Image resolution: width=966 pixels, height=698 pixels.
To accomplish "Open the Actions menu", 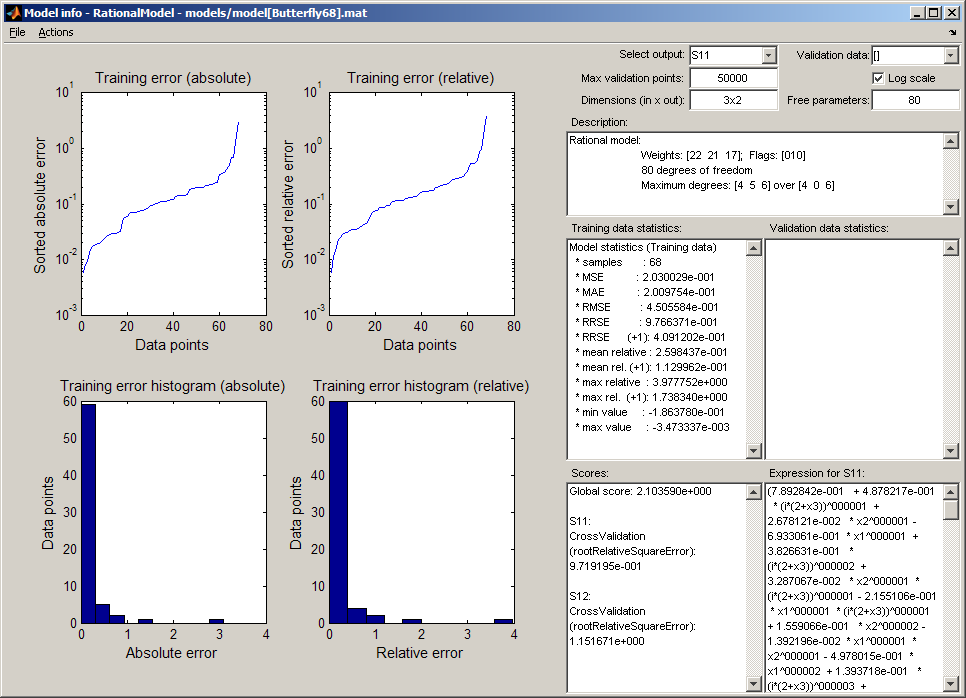I will pyautogui.click(x=55, y=32).
